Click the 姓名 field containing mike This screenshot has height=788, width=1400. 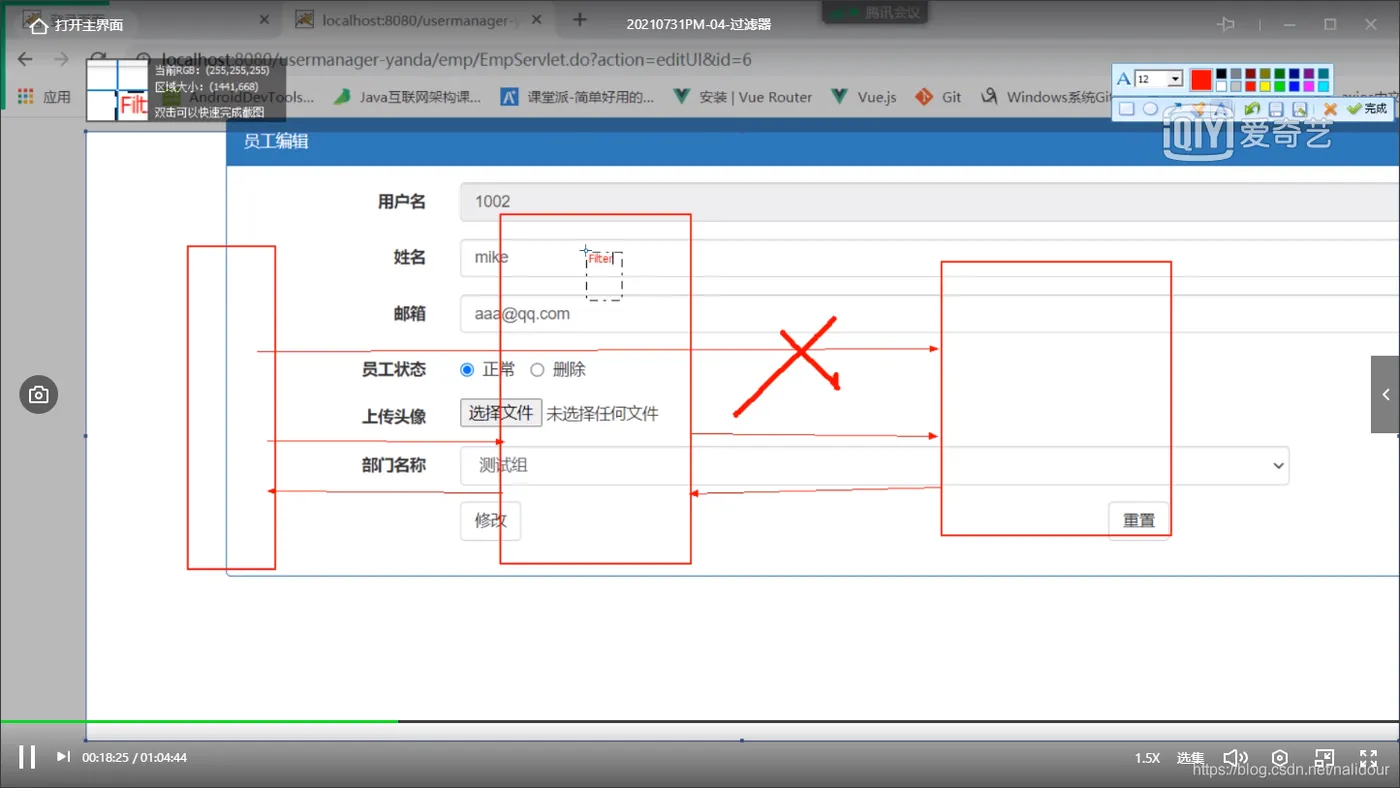[930, 257]
